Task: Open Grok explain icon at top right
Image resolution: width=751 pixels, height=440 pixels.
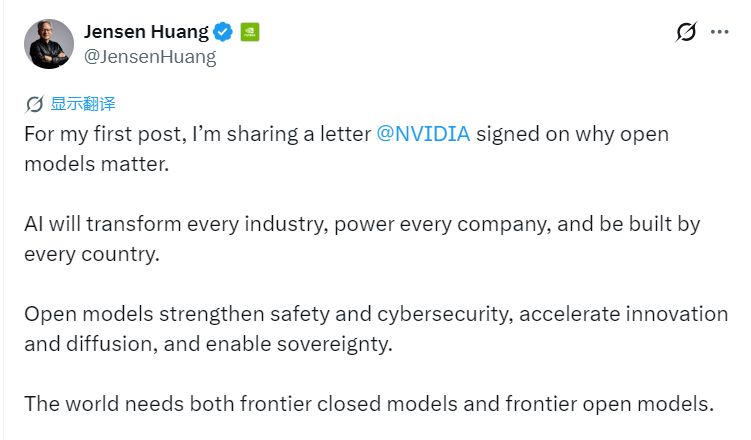Action: [686, 32]
